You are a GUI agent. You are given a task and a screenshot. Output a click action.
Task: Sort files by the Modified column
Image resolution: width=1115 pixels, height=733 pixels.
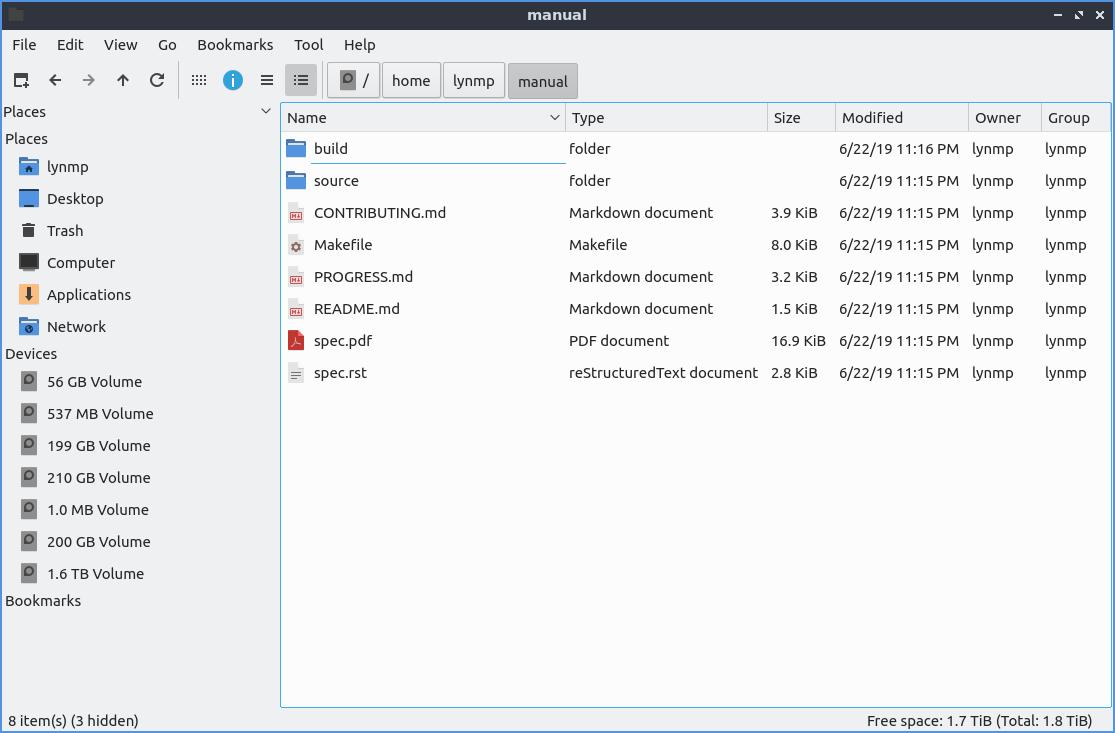pyautogui.click(x=900, y=118)
